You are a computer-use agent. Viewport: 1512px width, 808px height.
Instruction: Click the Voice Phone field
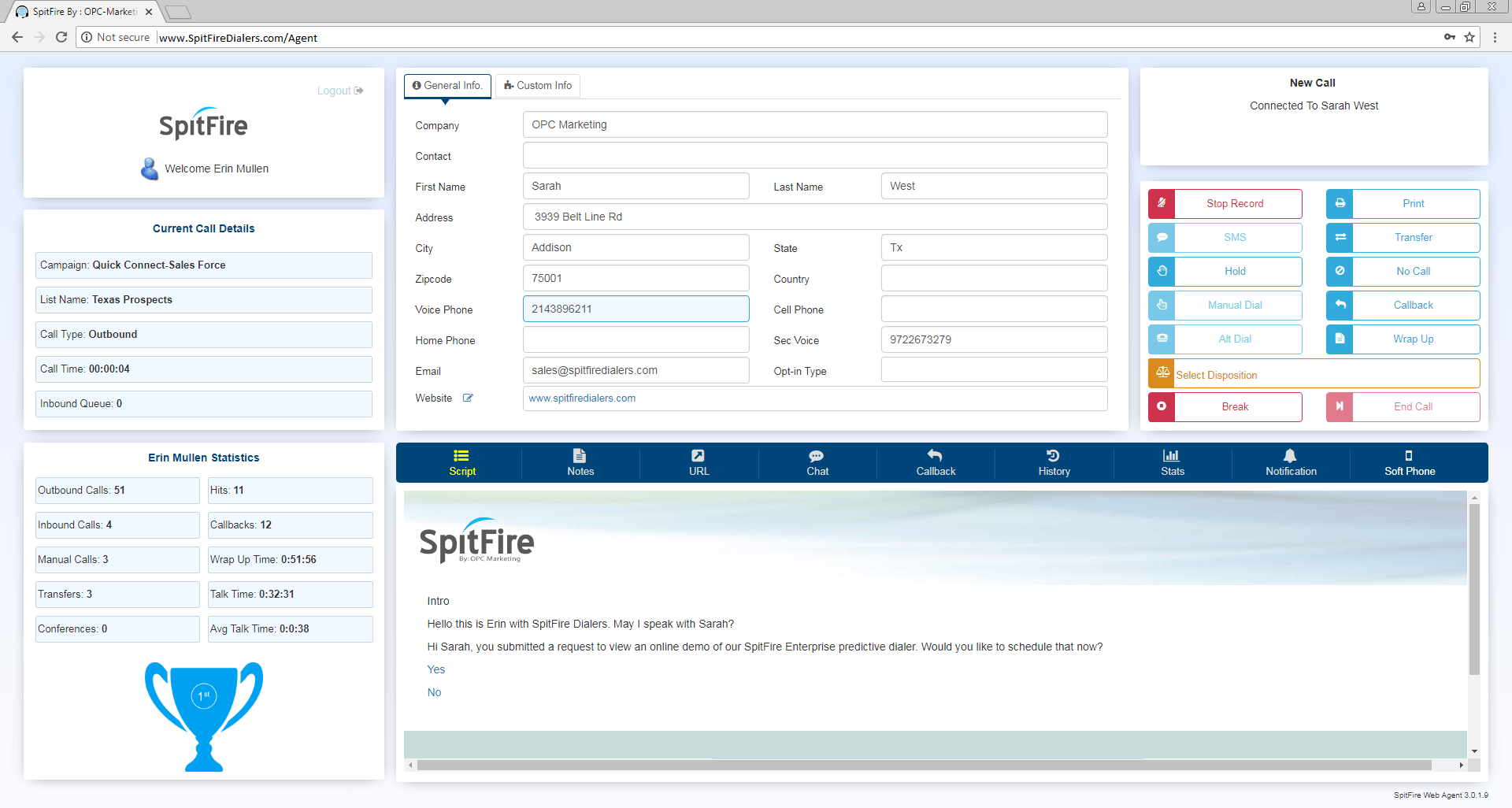coord(636,309)
